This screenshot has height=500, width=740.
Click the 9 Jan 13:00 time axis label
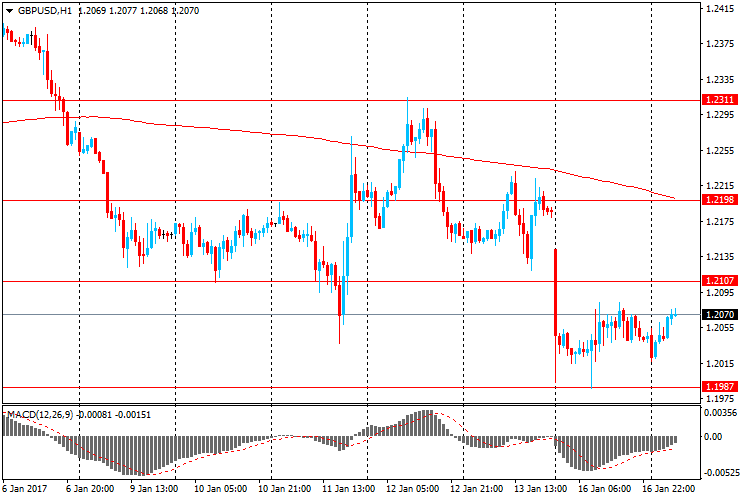click(x=154, y=488)
